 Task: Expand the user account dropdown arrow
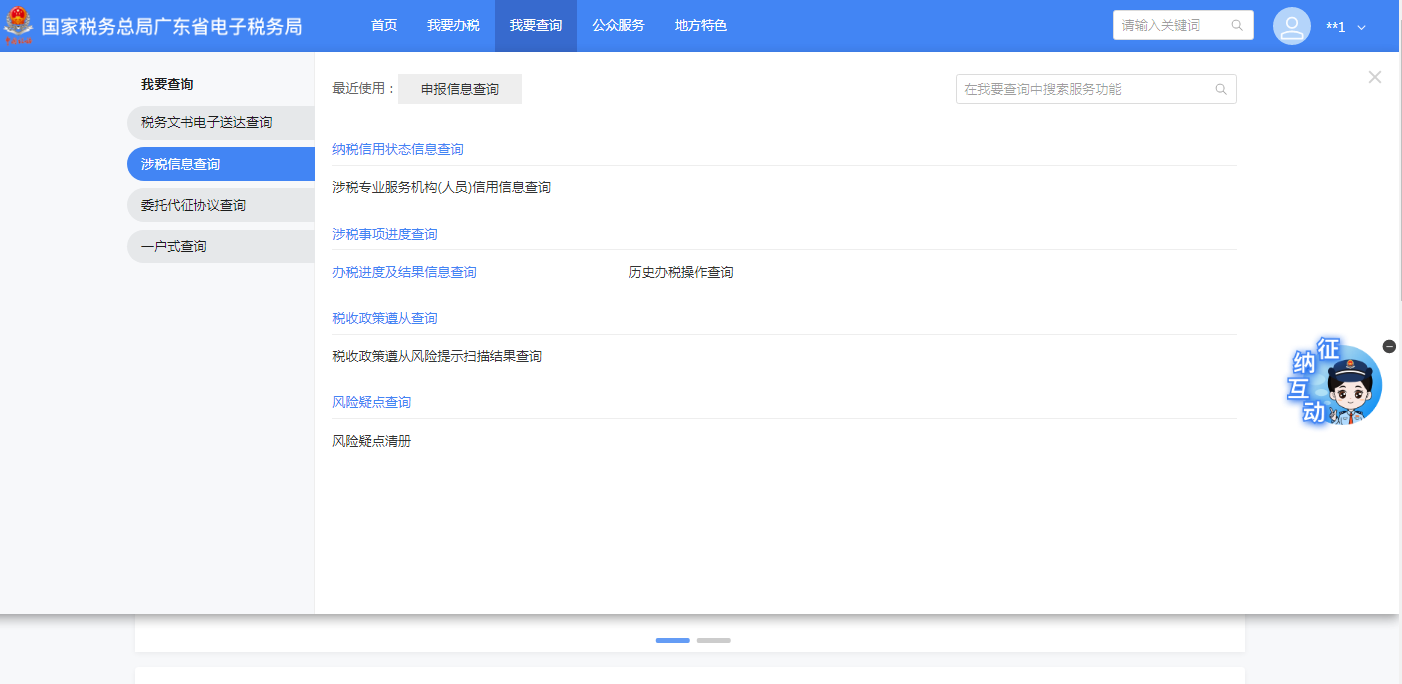coord(1361,28)
